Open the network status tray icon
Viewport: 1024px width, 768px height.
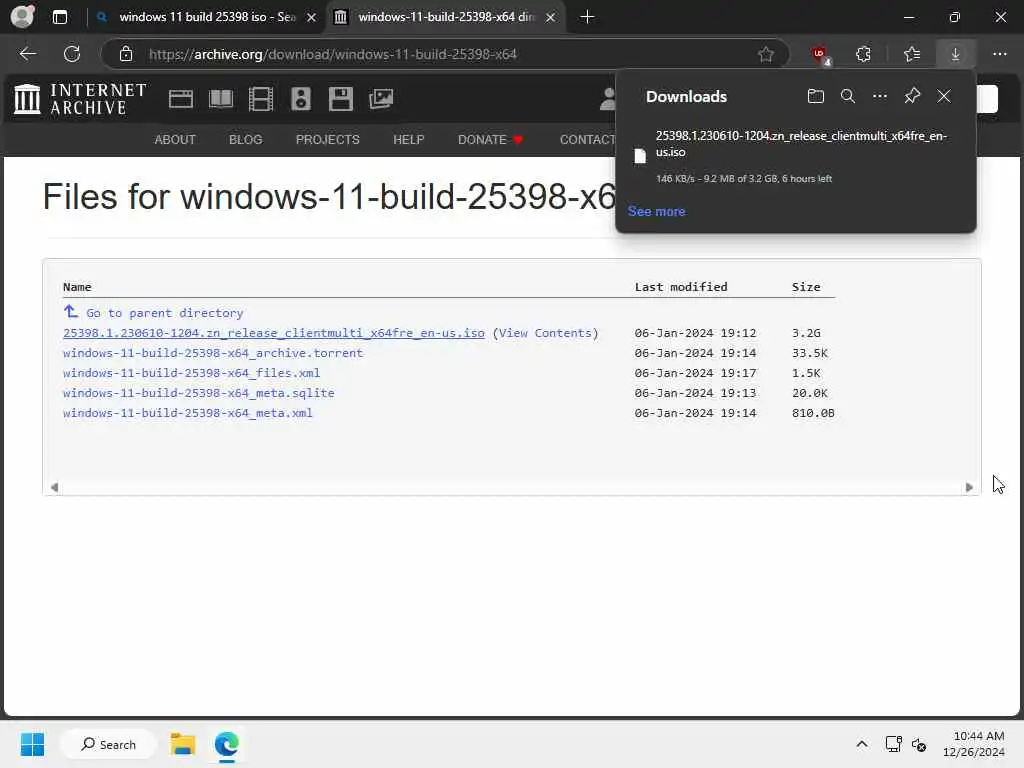point(893,744)
